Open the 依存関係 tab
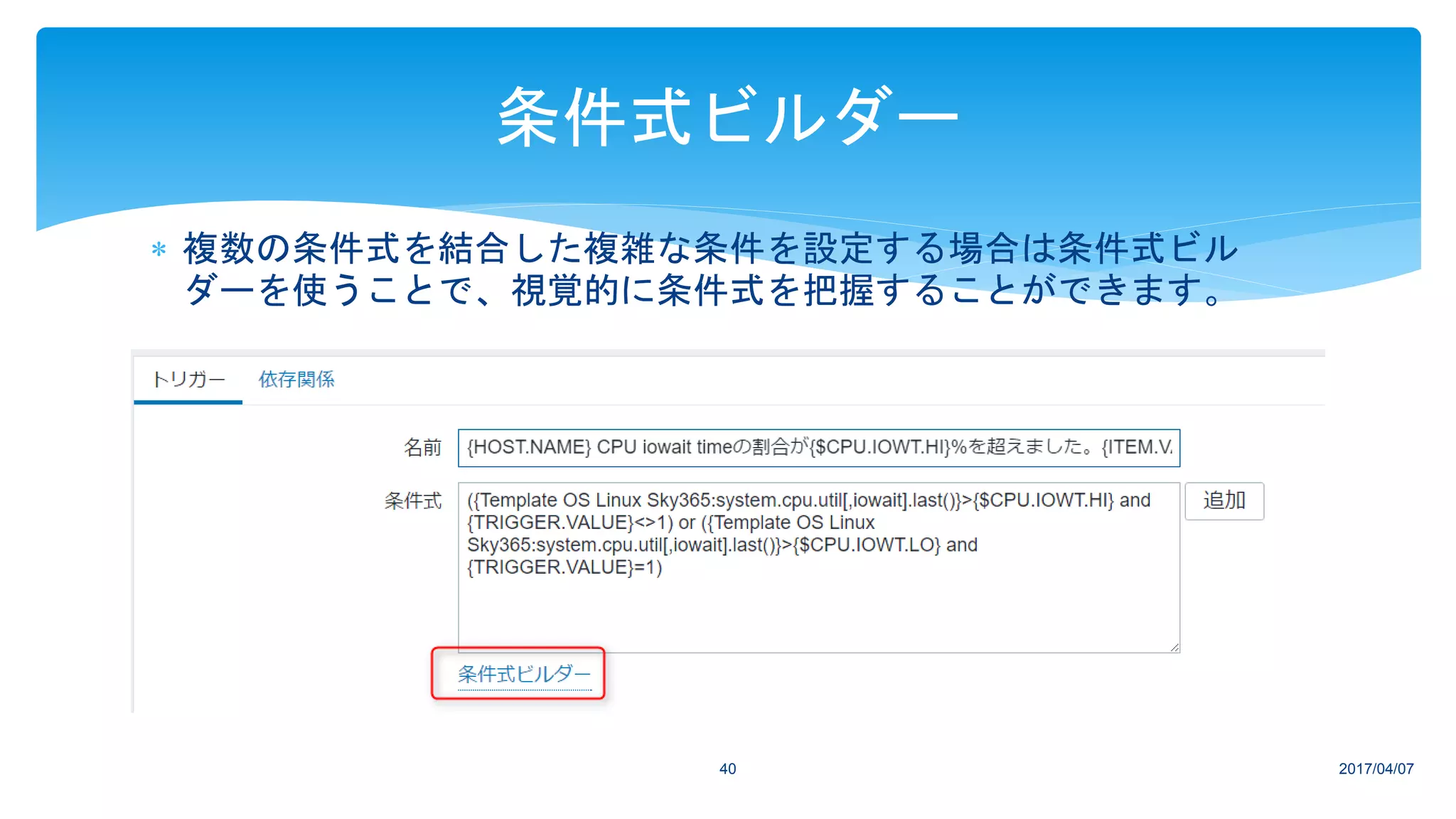 (x=296, y=380)
